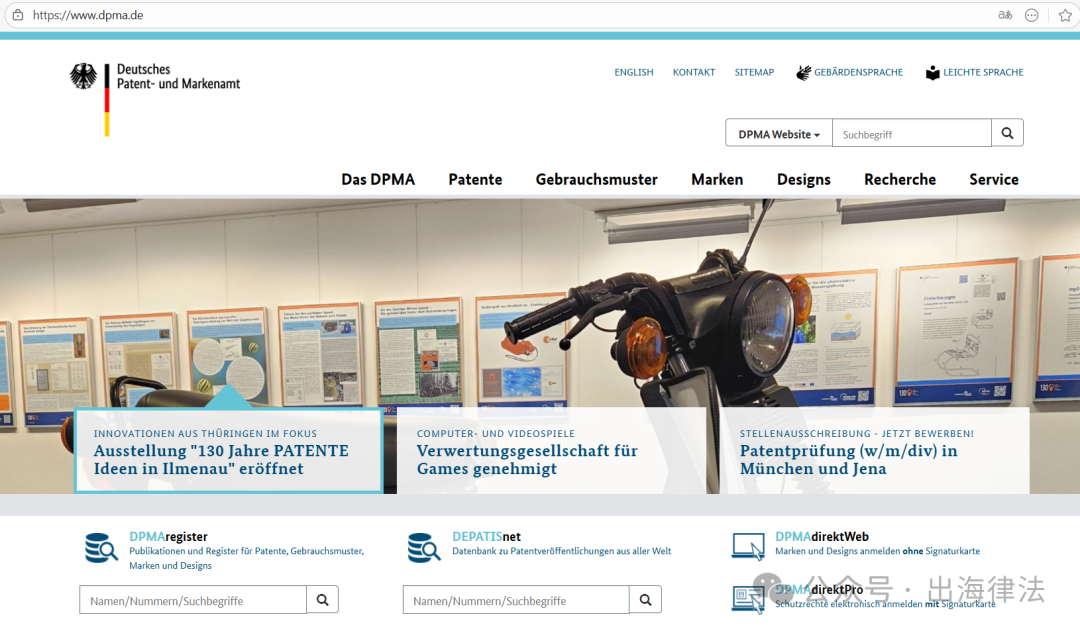Viewport: 1080px width, 633px height.
Task: Open the DPMAdirektWeb heading link
Action: [x=822, y=537]
